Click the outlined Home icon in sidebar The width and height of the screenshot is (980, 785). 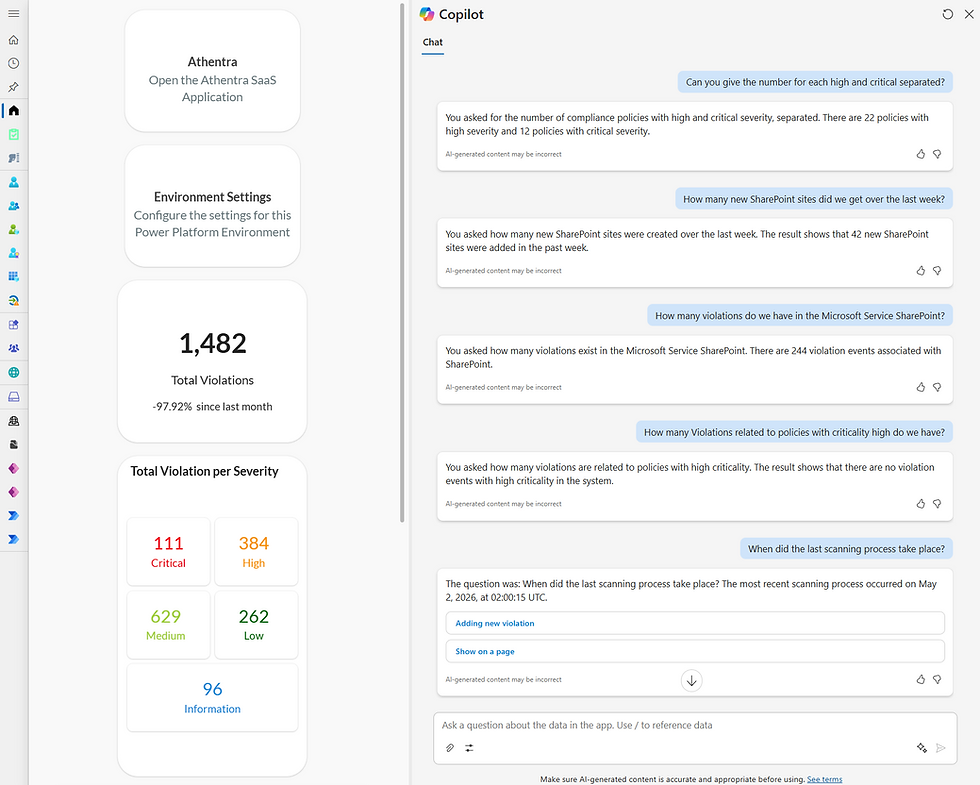pyautogui.click(x=13, y=40)
